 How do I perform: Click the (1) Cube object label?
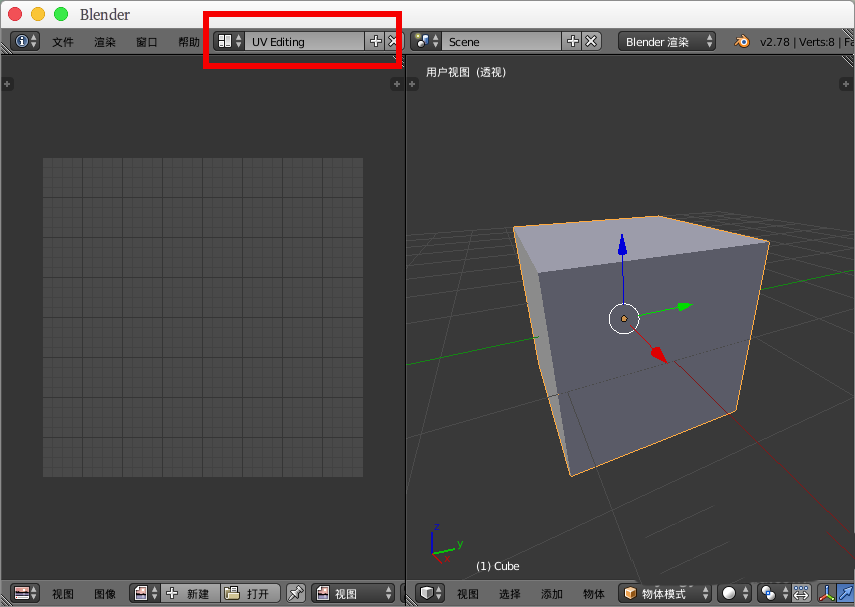point(497,566)
